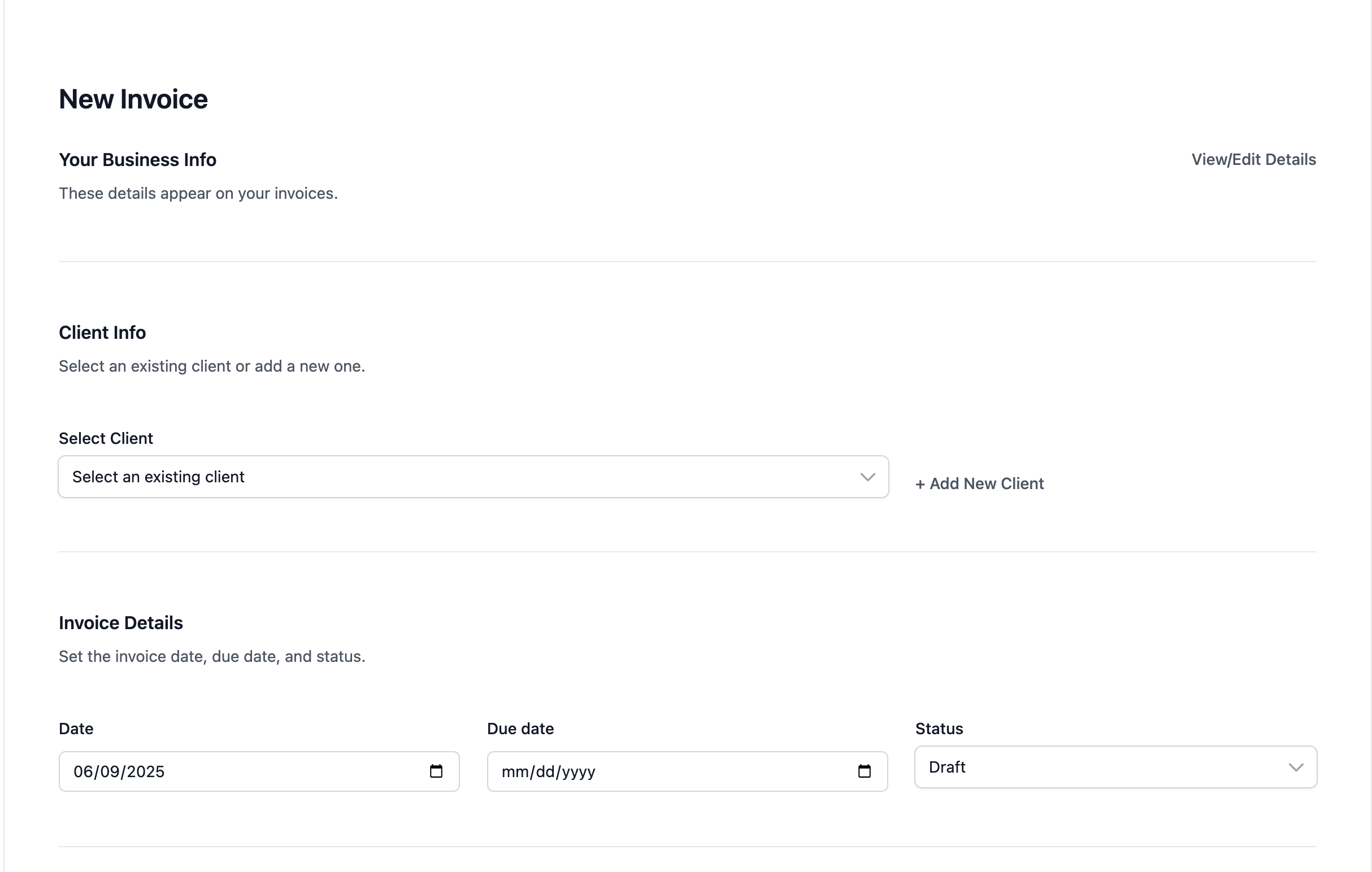The image size is (1372, 872).
Task: Click the Select Client field label
Action: pyautogui.click(x=106, y=439)
